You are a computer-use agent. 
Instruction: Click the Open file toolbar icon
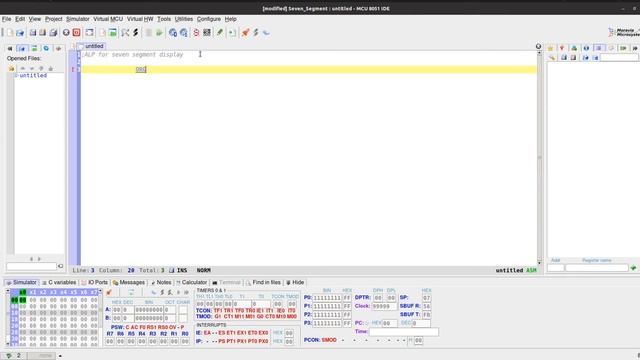(x=20, y=33)
